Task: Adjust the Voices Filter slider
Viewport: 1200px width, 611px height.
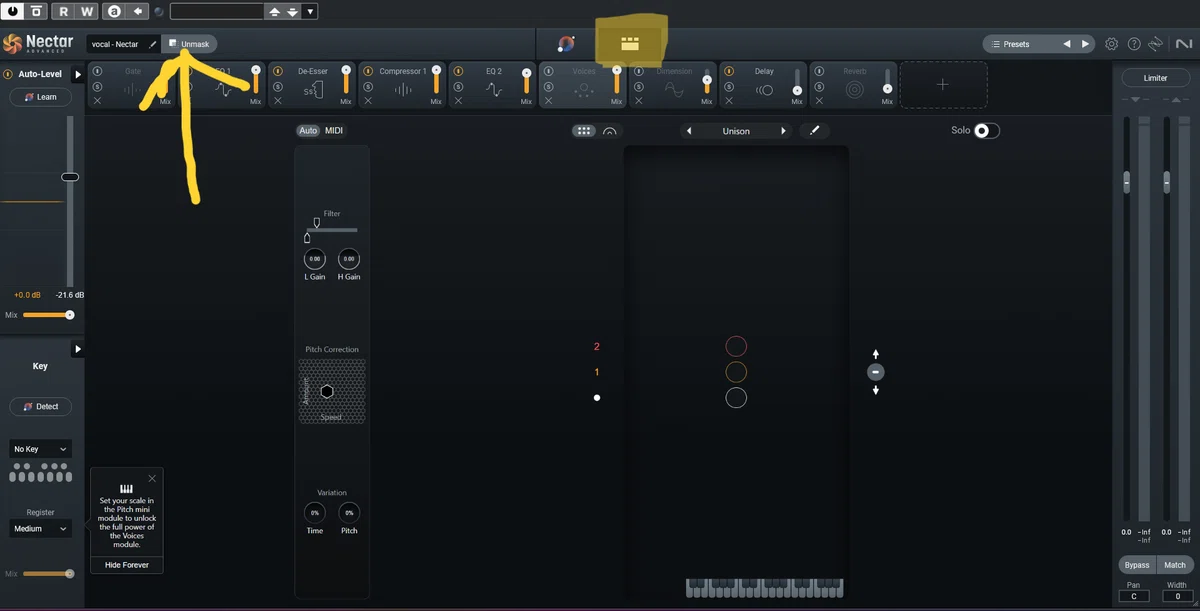Action: coord(331,230)
